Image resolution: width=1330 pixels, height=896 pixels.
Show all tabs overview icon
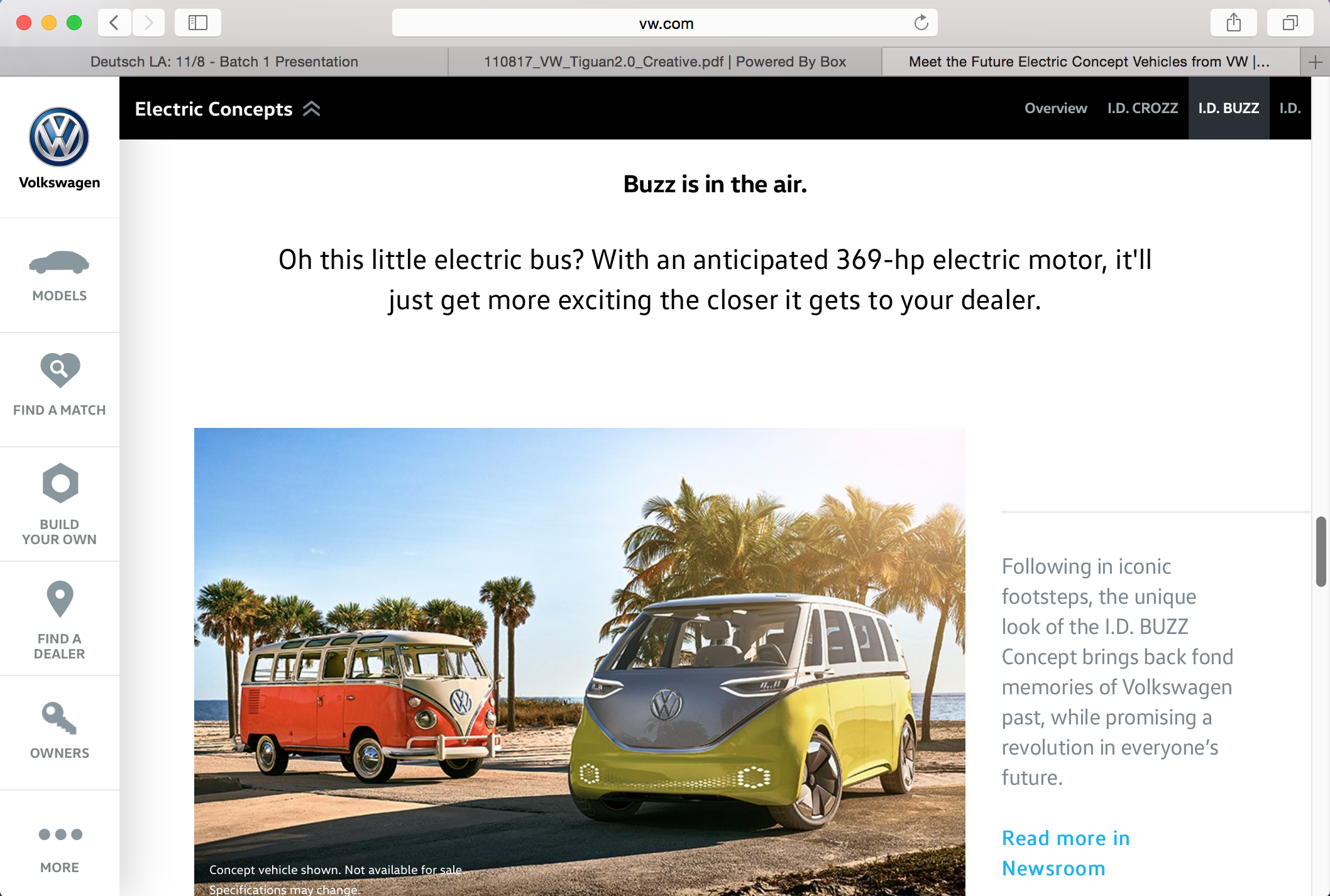coord(1290,23)
